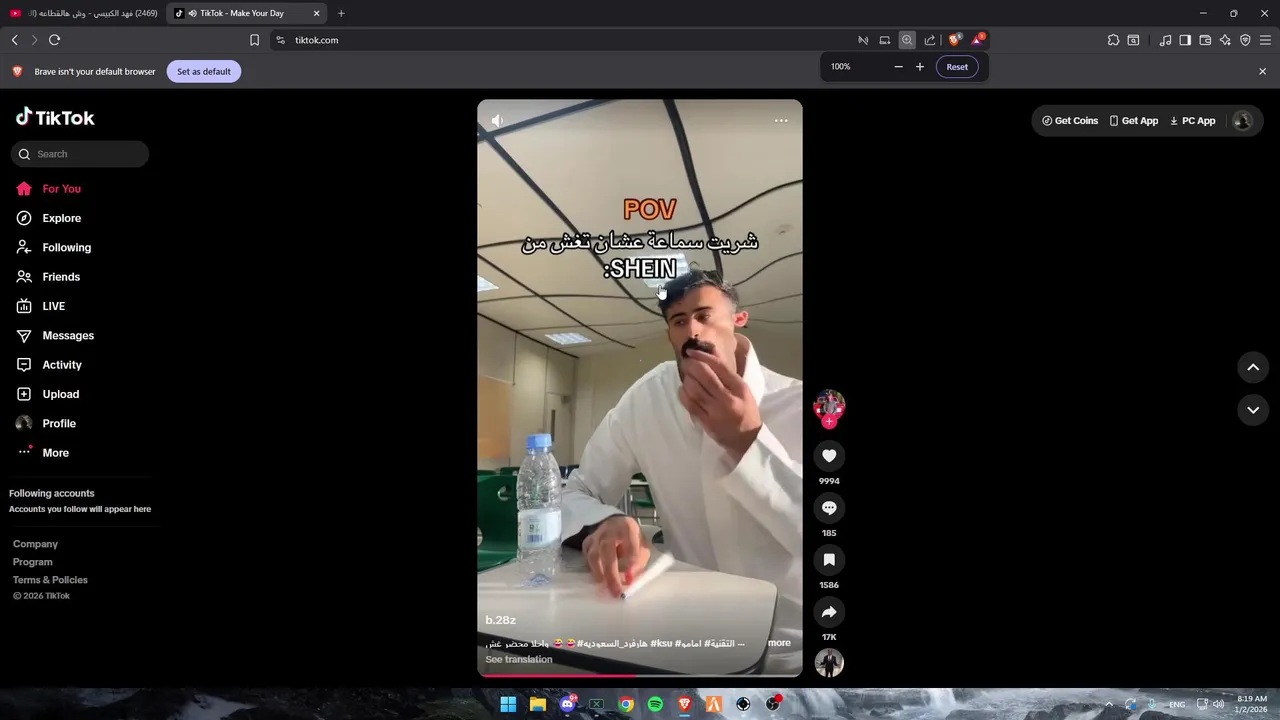Open a new browser tab

[341, 13]
